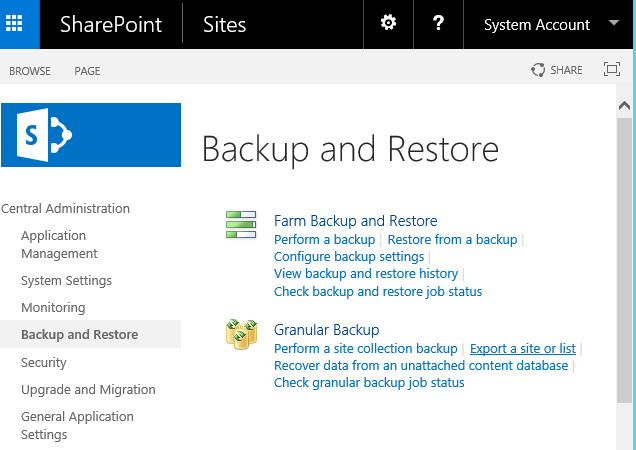Open the app launcher grid icon
Viewport: 636px width, 450px height.
tap(14, 23)
